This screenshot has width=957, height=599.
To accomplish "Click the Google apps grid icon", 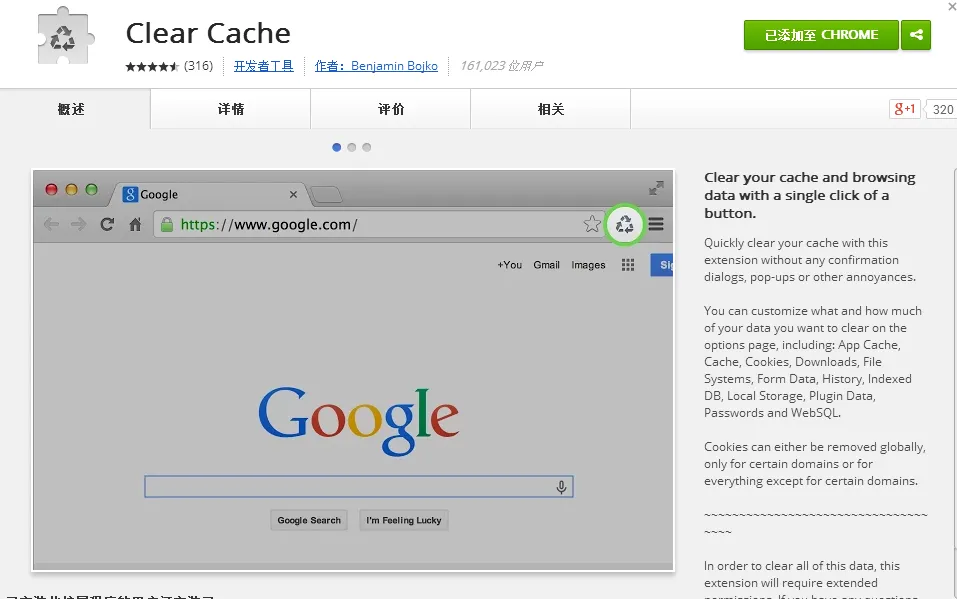I will point(628,265).
